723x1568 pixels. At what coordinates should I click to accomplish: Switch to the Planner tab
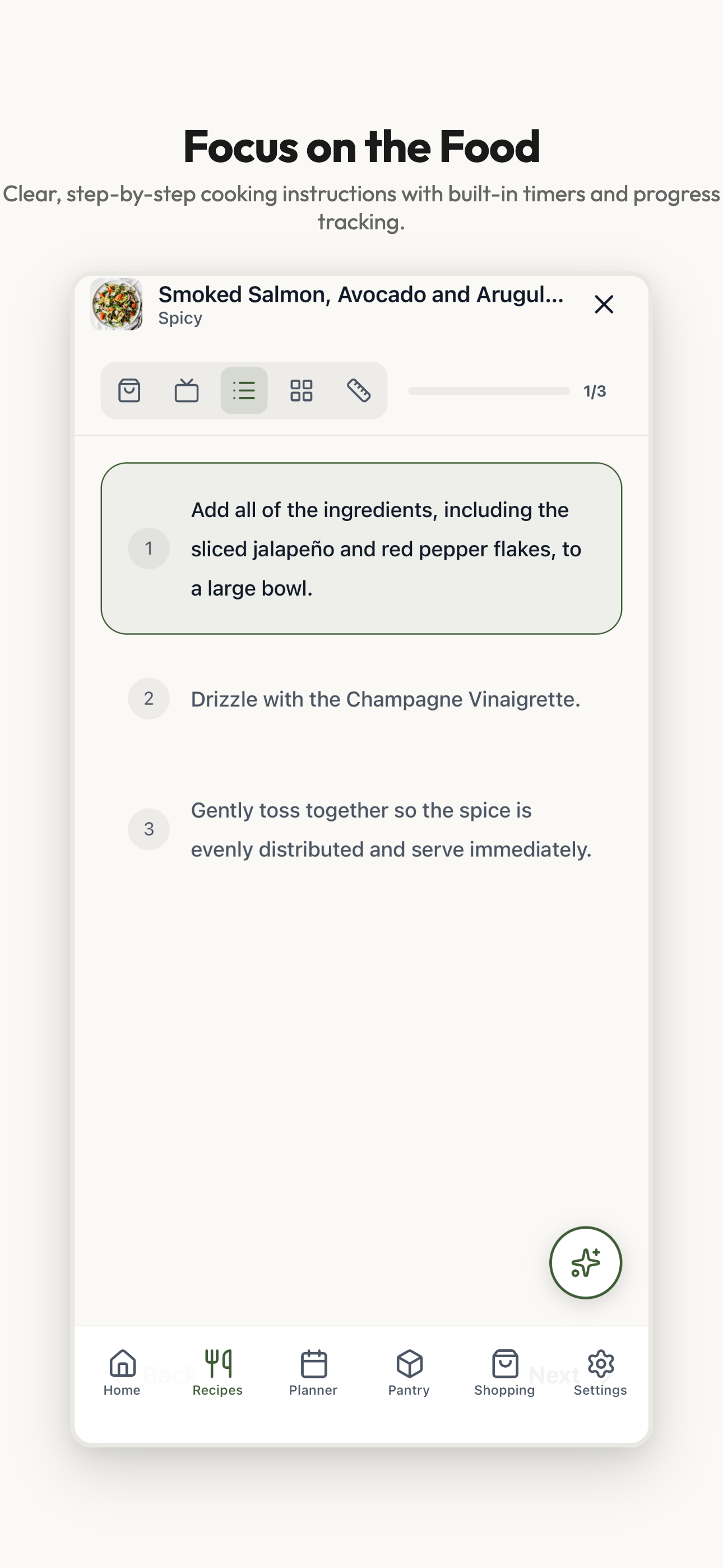313,1372
